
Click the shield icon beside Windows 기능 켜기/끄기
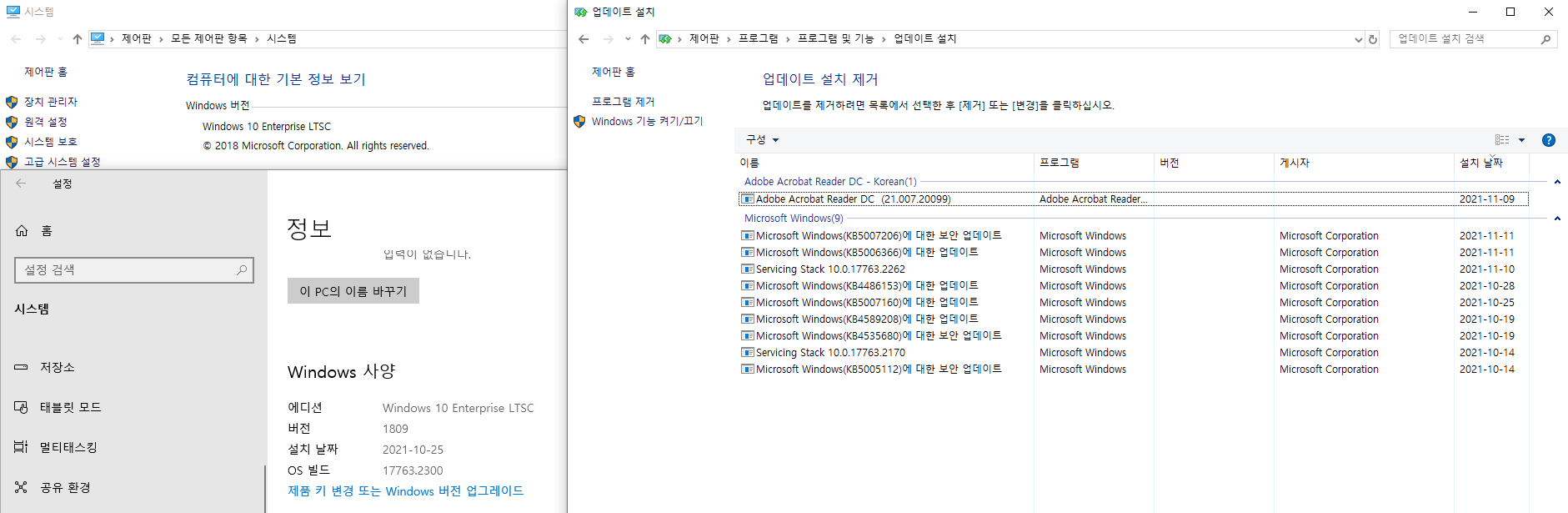coord(580,122)
